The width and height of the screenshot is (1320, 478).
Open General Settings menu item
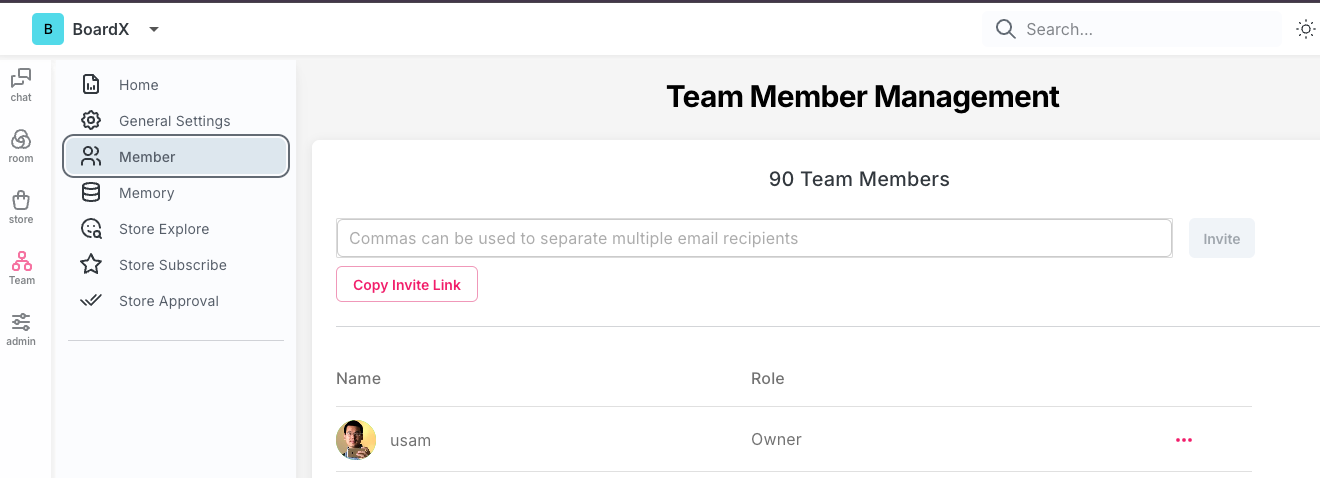(x=174, y=121)
